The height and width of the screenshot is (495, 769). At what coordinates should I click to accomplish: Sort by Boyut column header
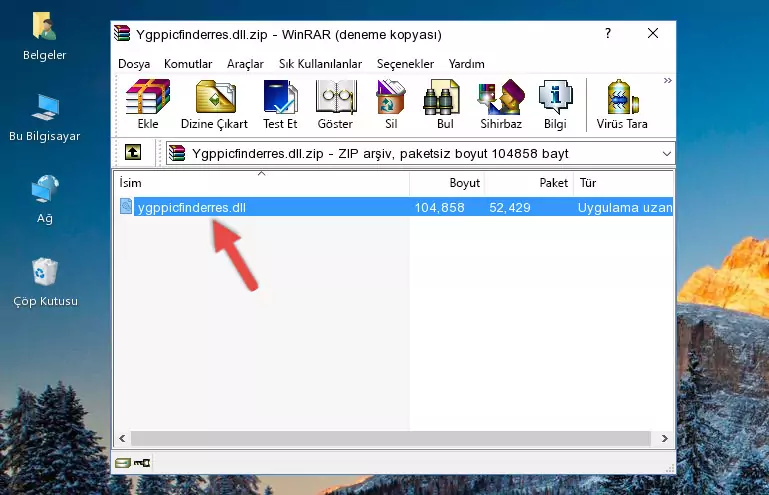coord(447,183)
